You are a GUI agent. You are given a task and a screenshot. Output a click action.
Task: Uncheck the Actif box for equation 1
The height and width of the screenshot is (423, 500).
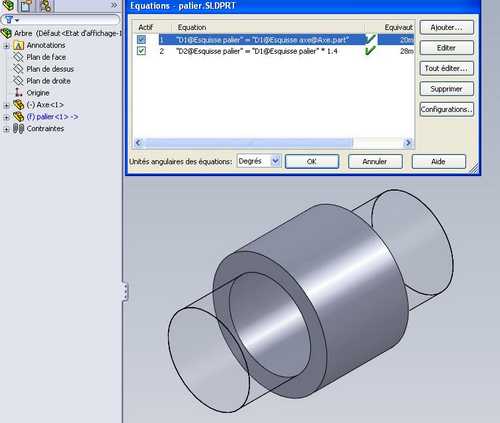(141, 40)
